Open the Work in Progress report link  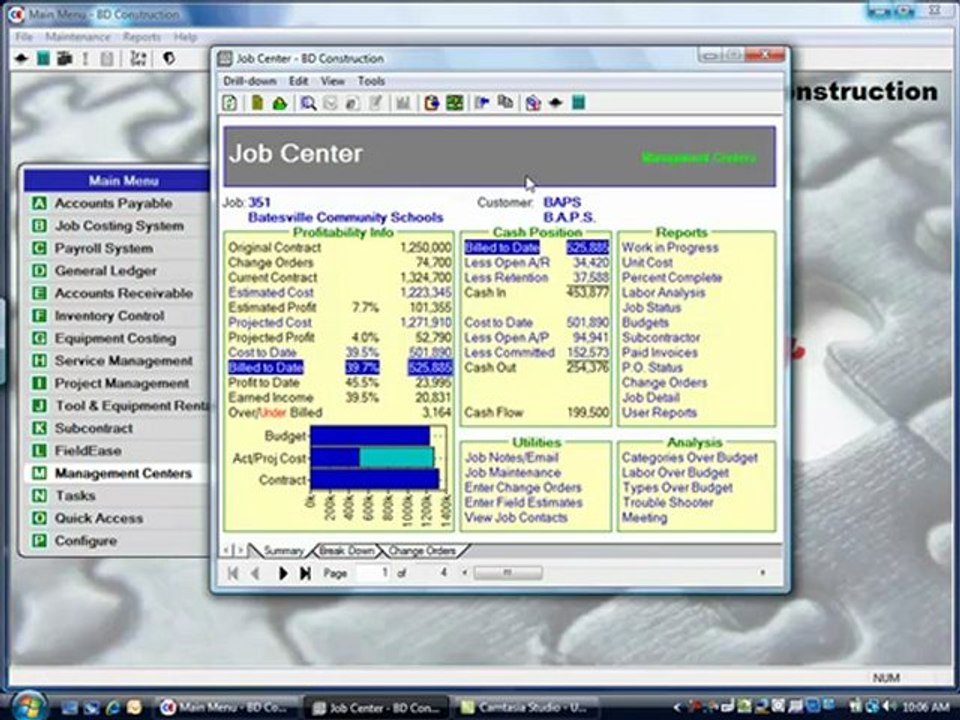[670, 247]
